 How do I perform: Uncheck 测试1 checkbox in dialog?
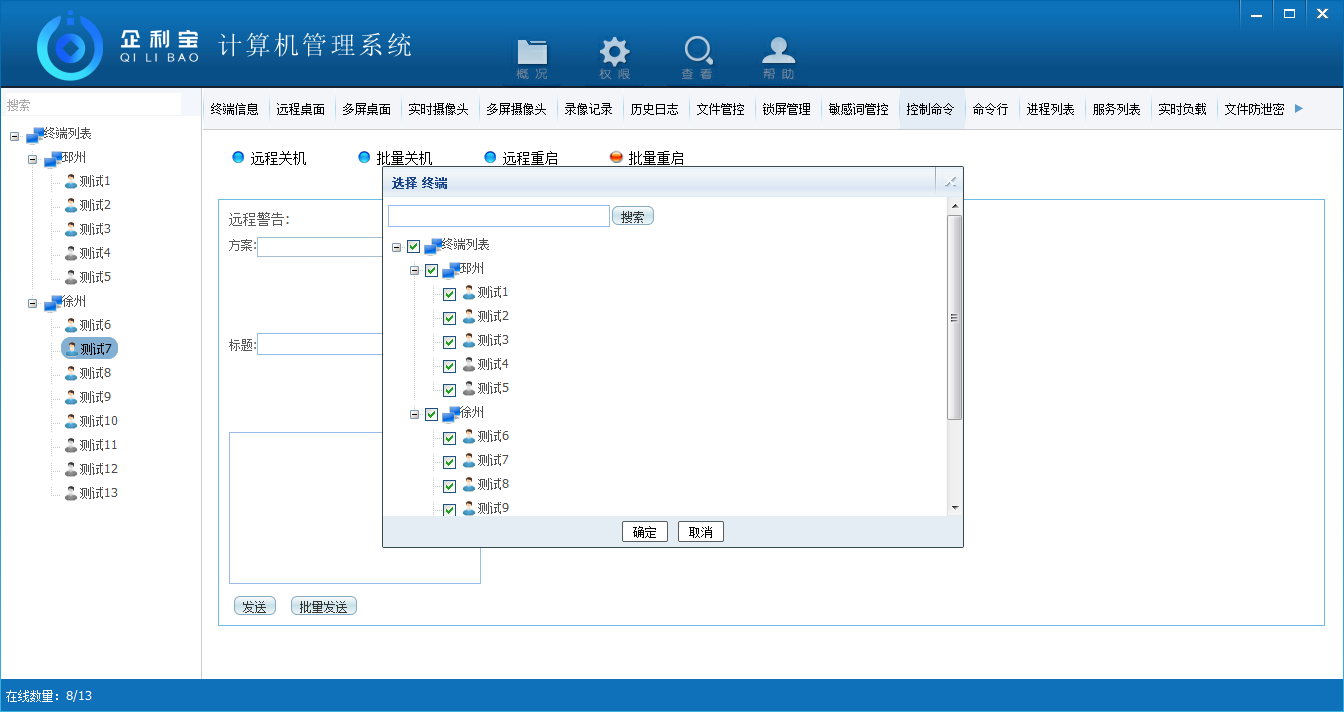click(450, 294)
